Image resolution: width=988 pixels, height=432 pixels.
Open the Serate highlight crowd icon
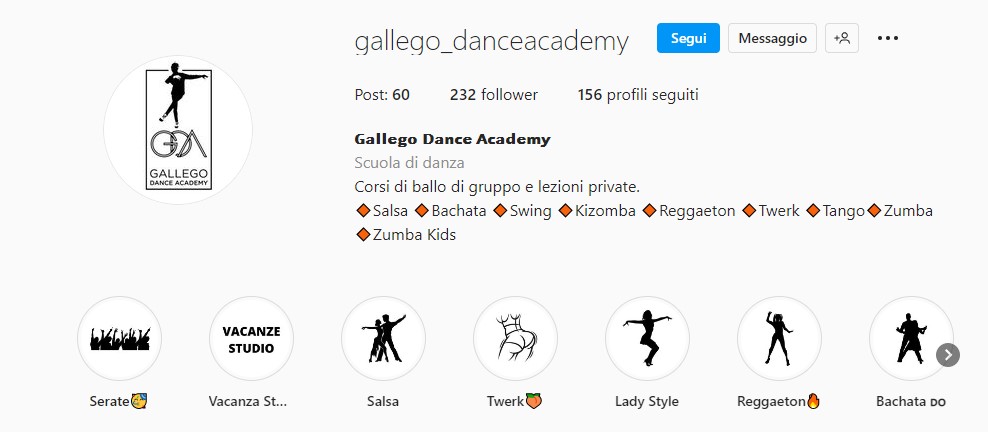pyautogui.click(x=120, y=339)
